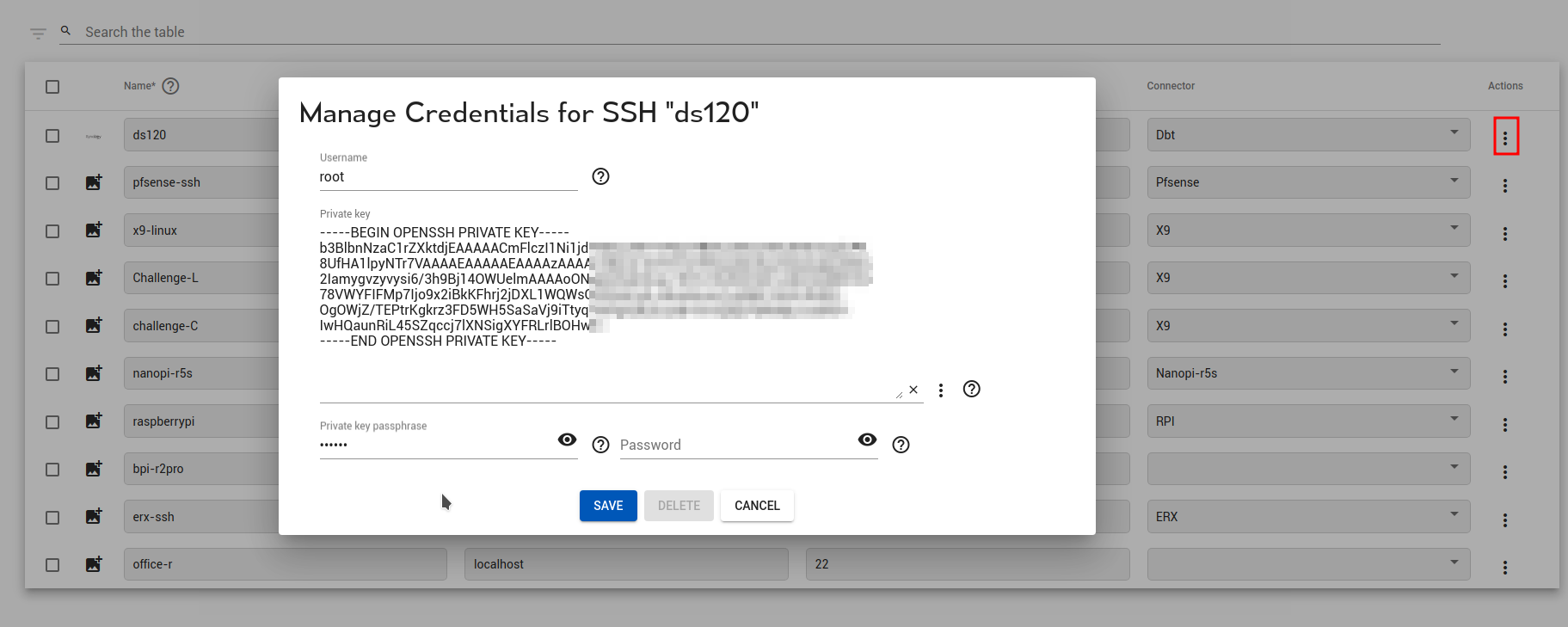The image size is (1568, 627).
Task: Open the filter icon beside table search
Action: (x=38, y=34)
